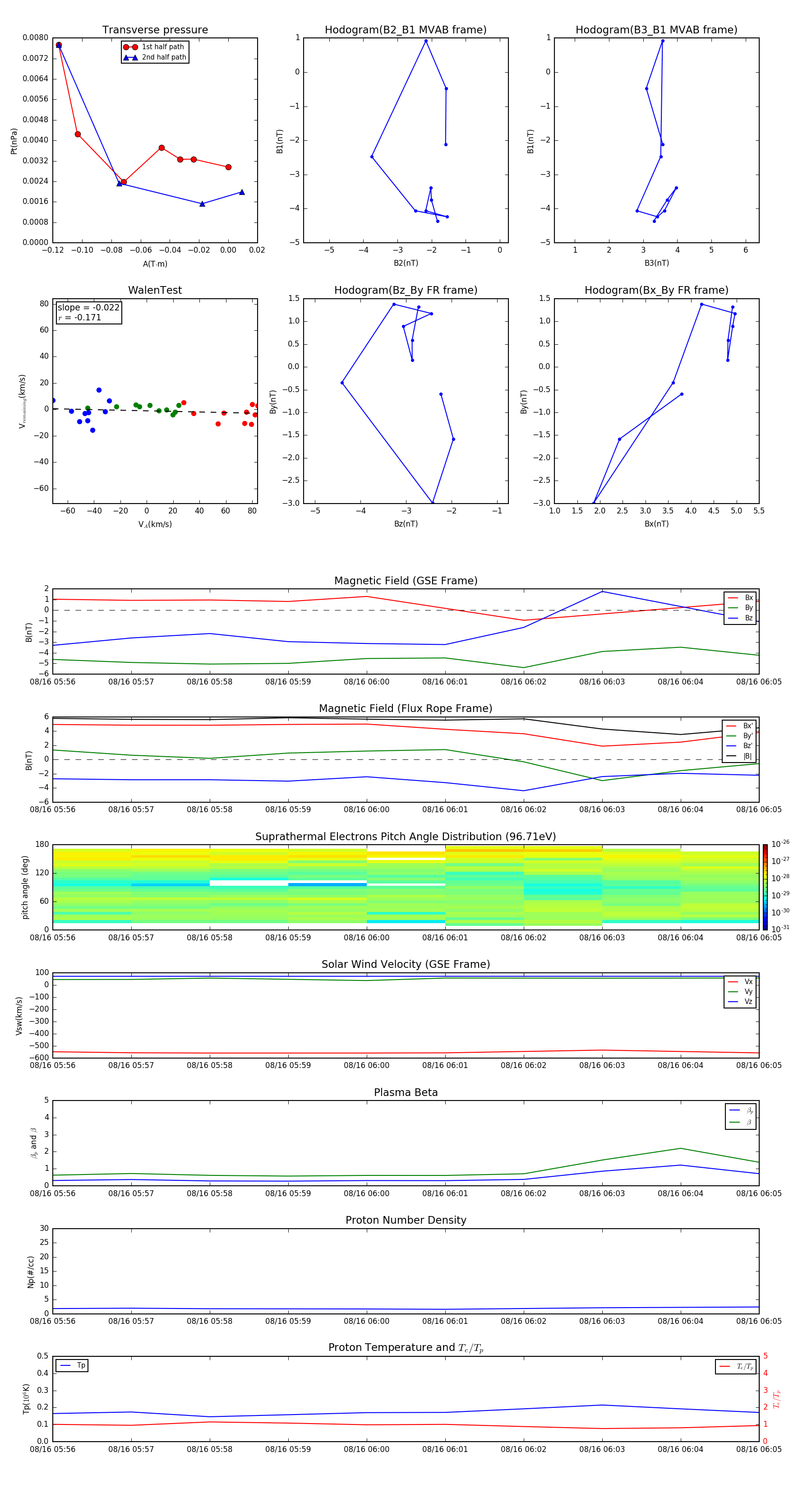The width and height of the screenshot is (812, 1489).
Task: Click the "Hodogram(B3_B1 MVAB frame)" title
Action: coord(656,30)
